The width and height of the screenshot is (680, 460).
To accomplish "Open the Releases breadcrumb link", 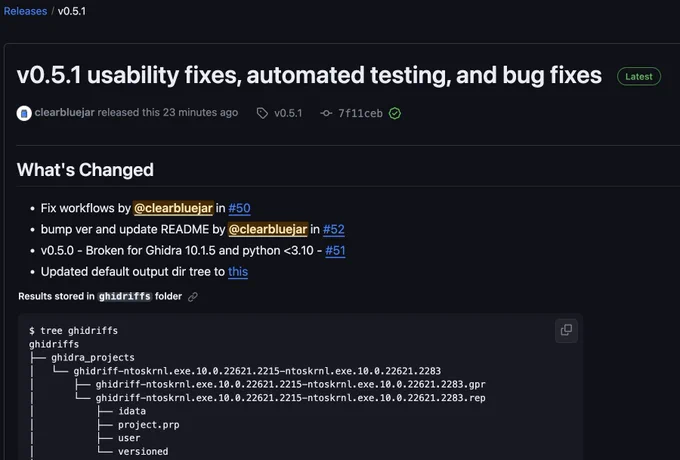I will 25,11.
